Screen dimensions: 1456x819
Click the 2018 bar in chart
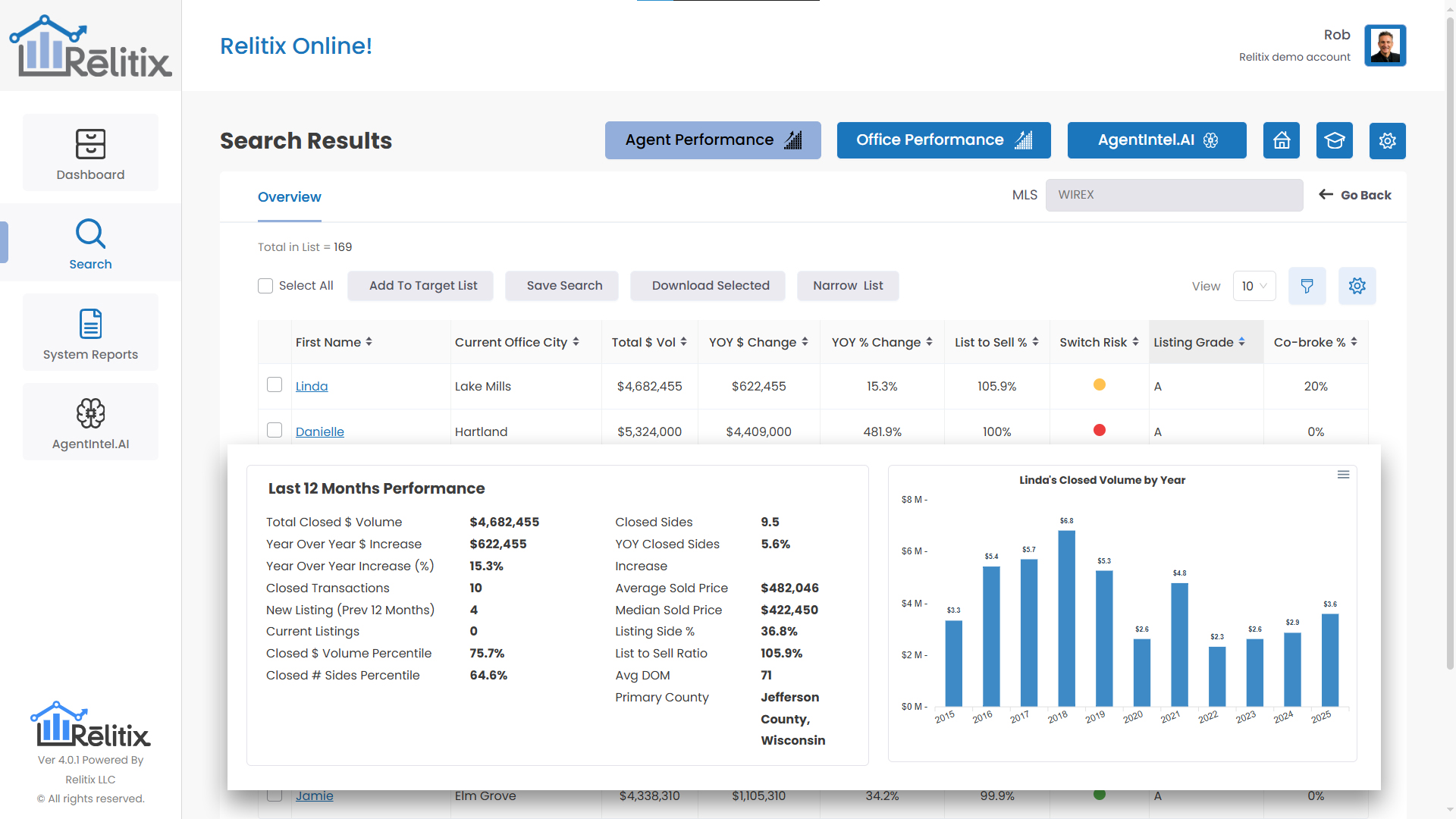(1066, 618)
